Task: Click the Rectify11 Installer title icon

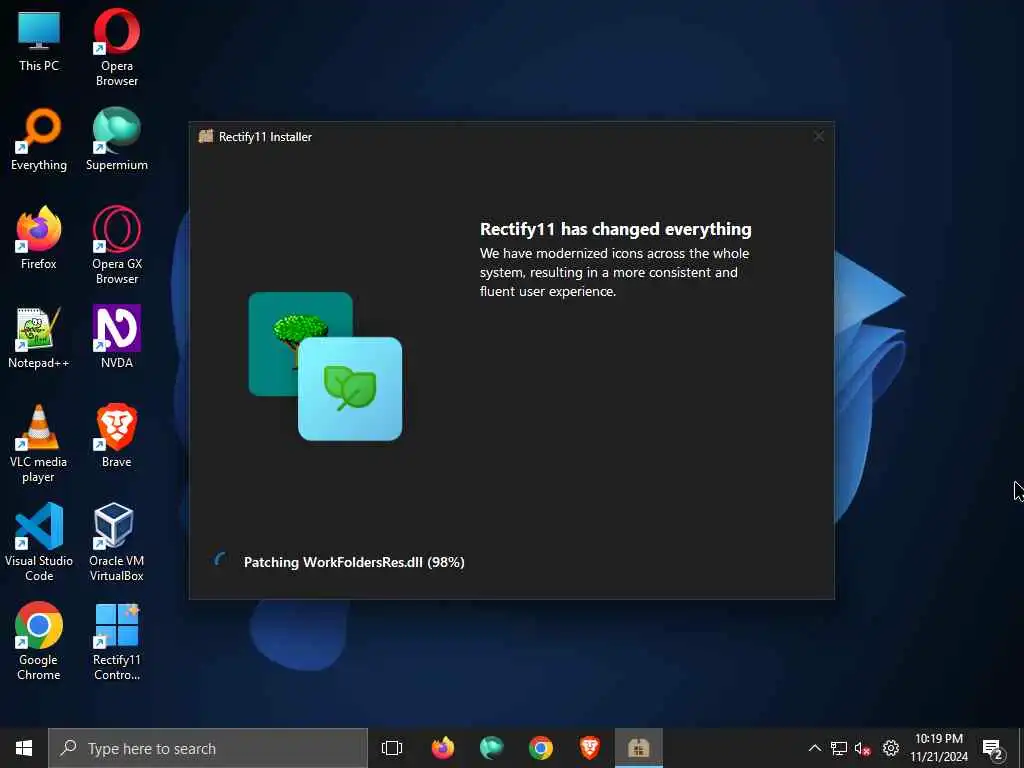Action: pyautogui.click(x=206, y=136)
